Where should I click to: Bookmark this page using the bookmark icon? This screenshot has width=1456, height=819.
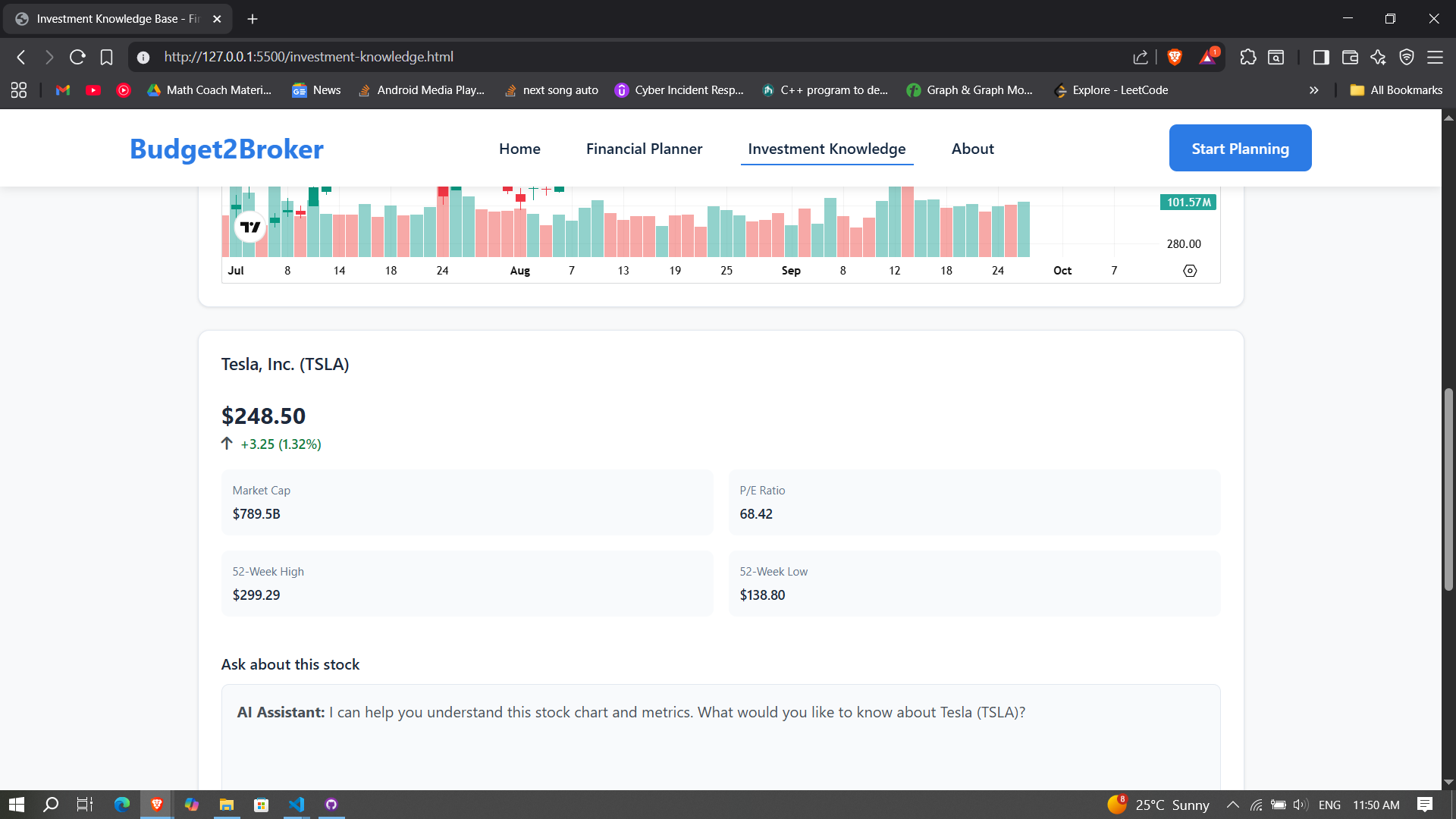click(x=106, y=57)
